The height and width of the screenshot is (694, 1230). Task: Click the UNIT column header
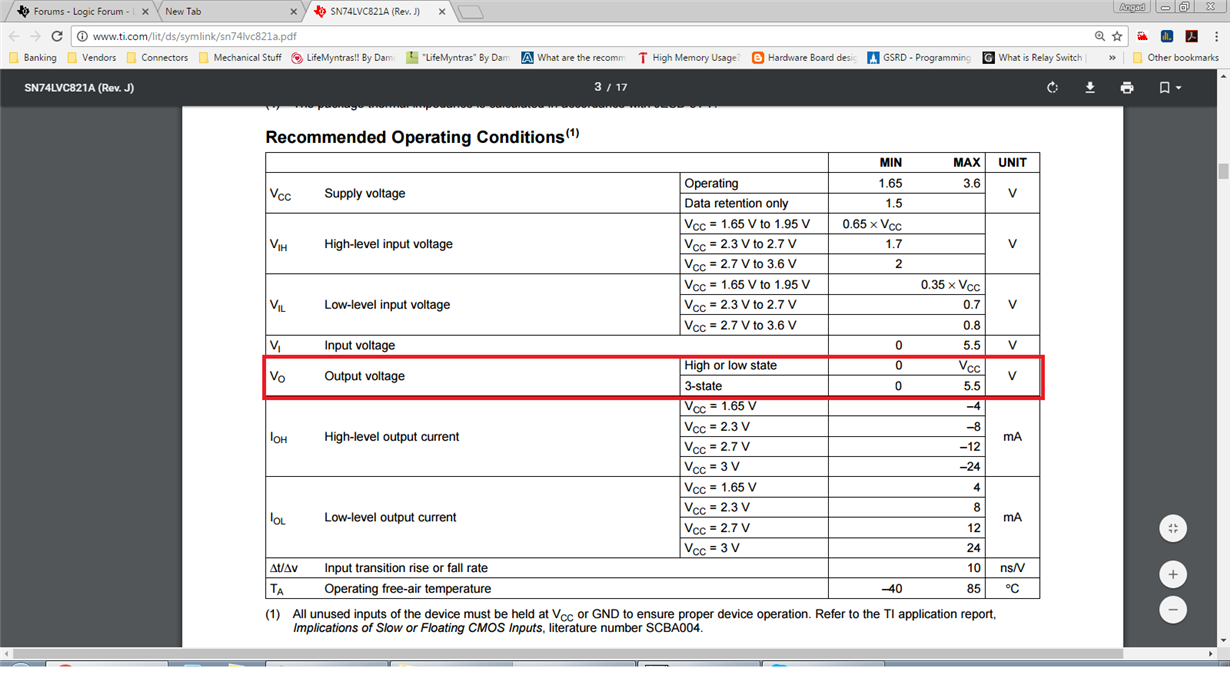tap(1012, 162)
